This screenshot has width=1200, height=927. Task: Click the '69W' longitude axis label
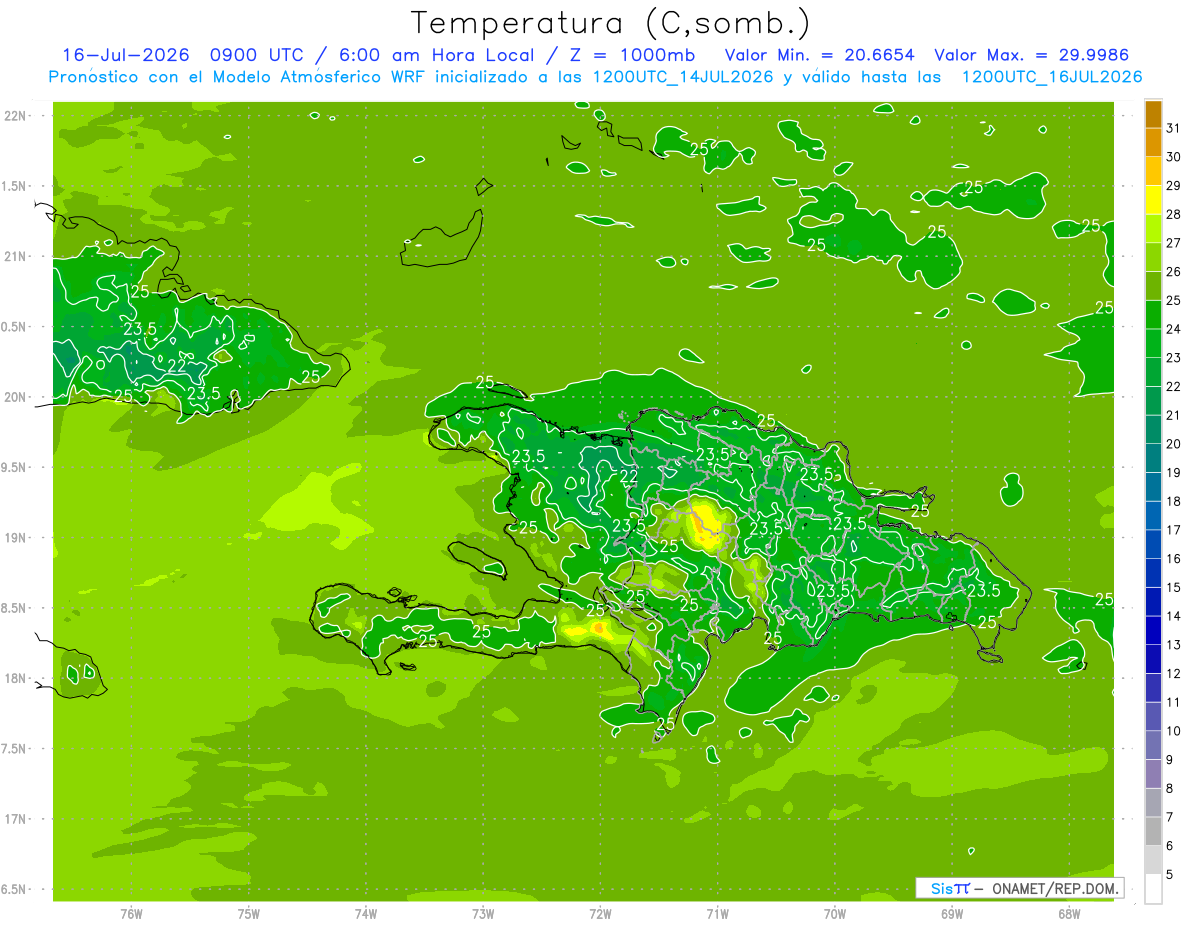click(x=952, y=913)
